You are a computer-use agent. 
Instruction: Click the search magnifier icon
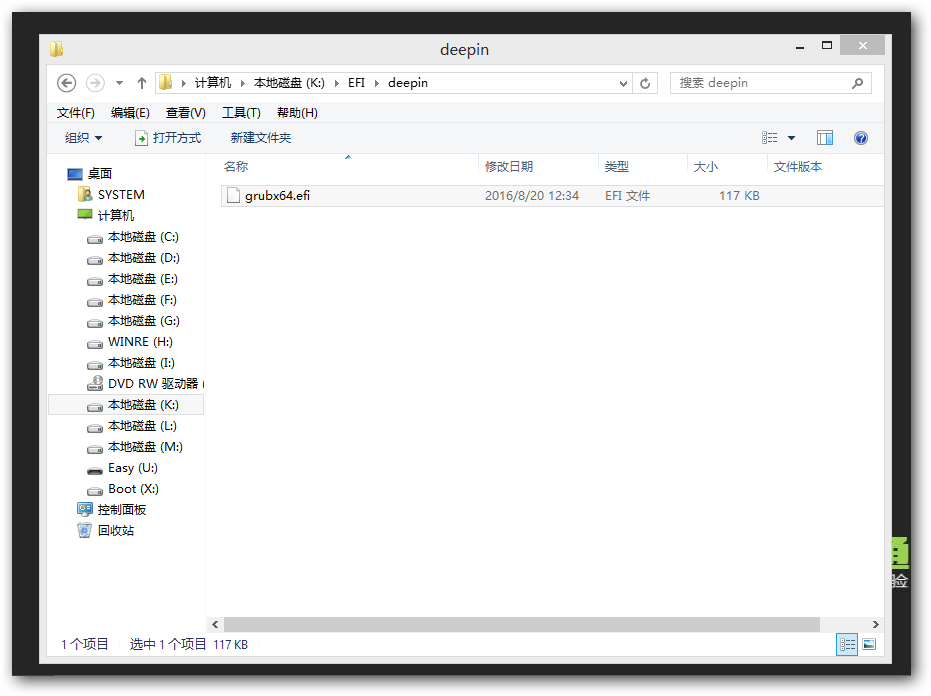857,83
